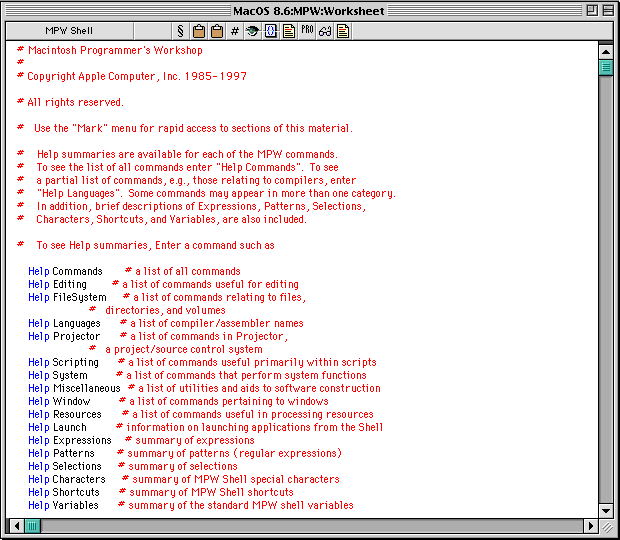Click the eyeglasses toolbar icon

pos(325,31)
